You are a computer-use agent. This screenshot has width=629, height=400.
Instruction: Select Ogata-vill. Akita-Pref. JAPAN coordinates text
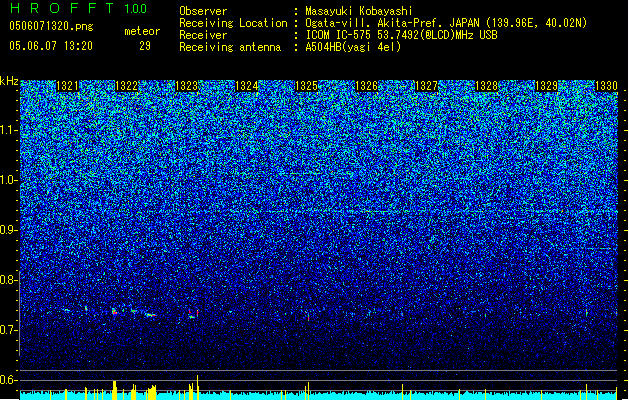[446, 23]
